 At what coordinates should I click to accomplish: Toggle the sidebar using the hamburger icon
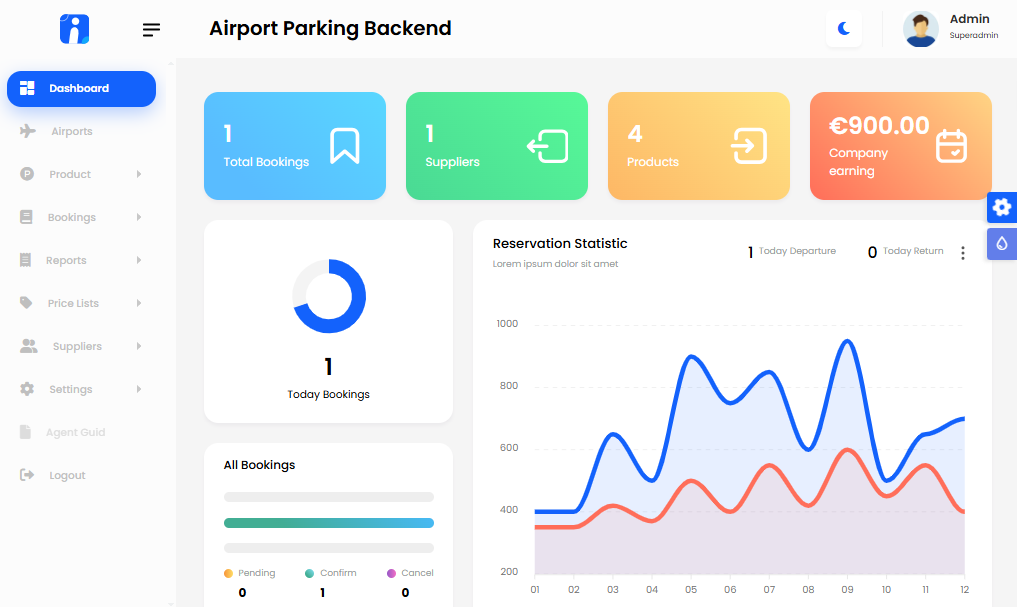coord(151,29)
